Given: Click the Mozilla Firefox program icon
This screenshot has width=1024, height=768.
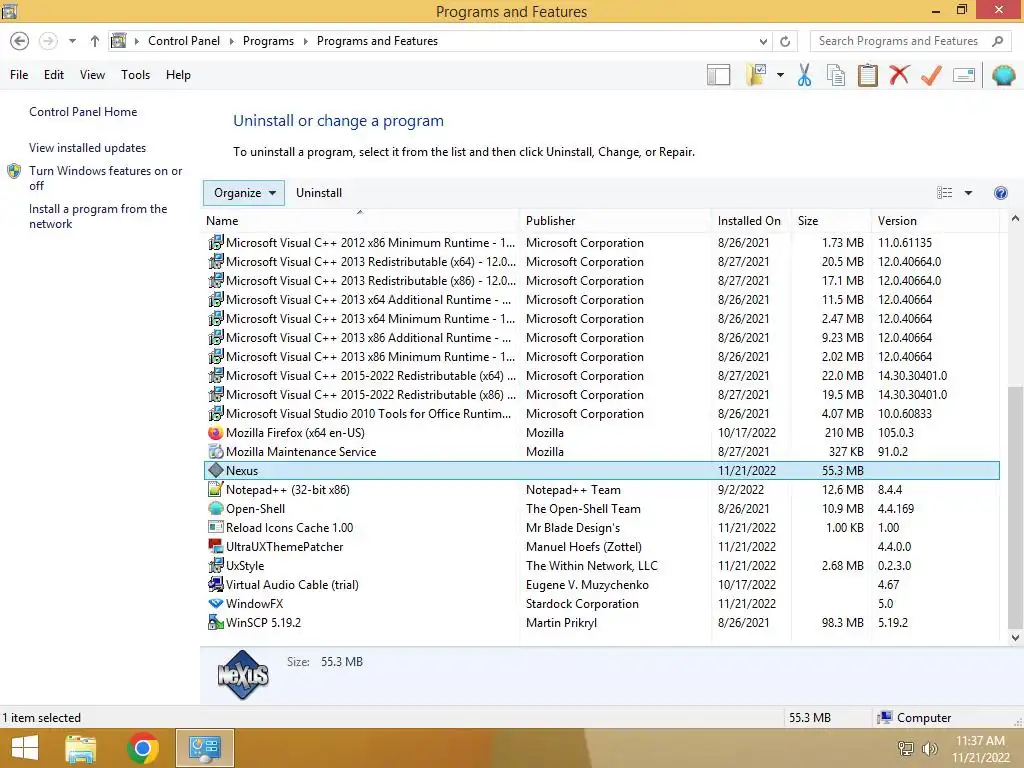Looking at the screenshot, I should 216,433.
